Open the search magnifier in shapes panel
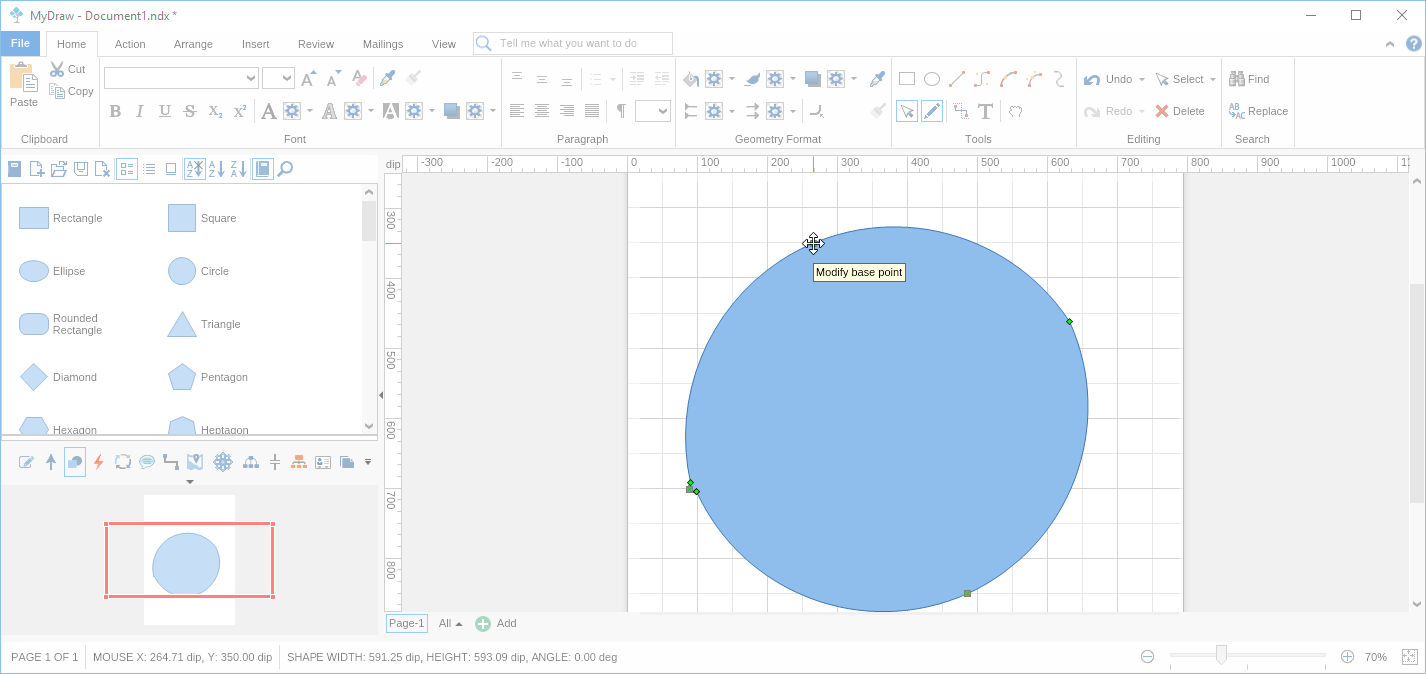 [285, 169]
